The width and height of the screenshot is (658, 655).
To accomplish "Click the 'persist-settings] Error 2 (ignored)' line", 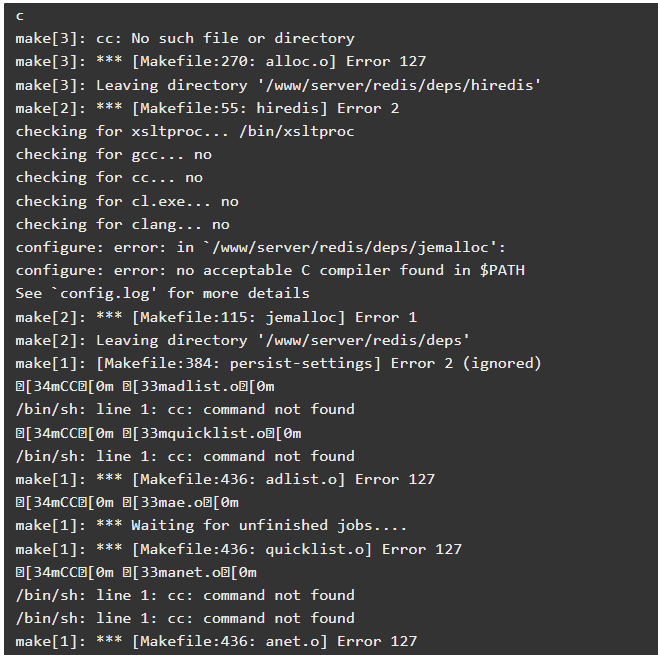I will (x=279, y=363).
